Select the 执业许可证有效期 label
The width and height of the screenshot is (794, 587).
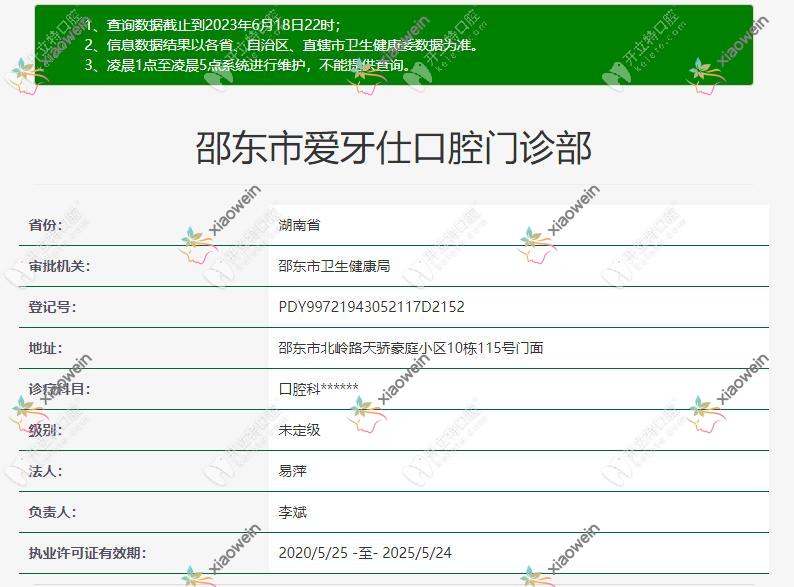coord(87,553)
